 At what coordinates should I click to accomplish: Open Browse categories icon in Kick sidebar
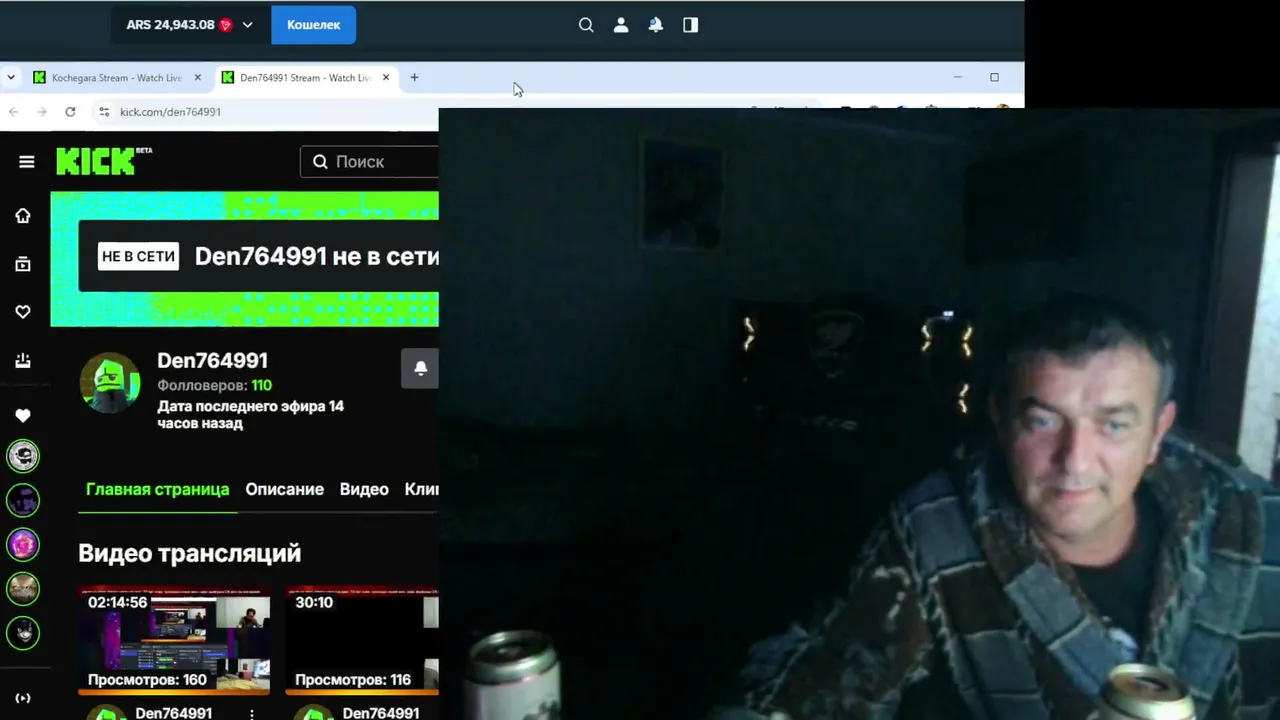(x=23, y=264)
